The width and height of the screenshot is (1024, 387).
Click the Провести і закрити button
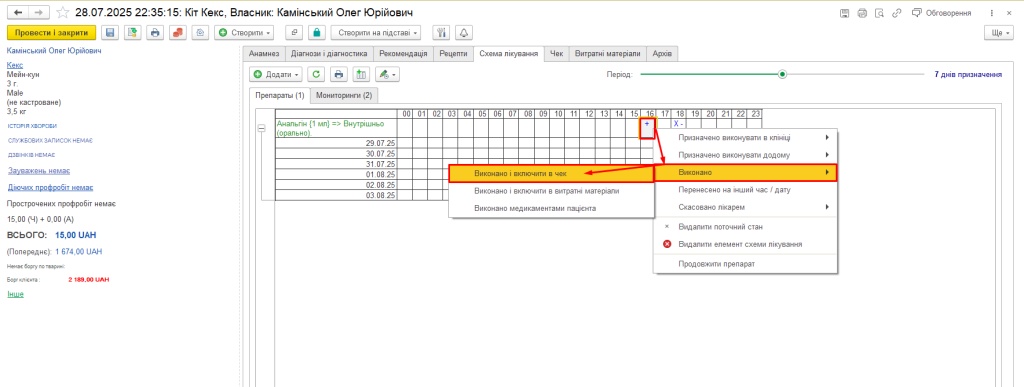52,32
